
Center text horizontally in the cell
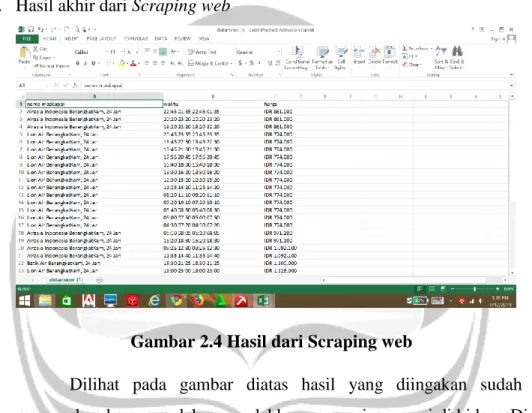click(155, 63)
